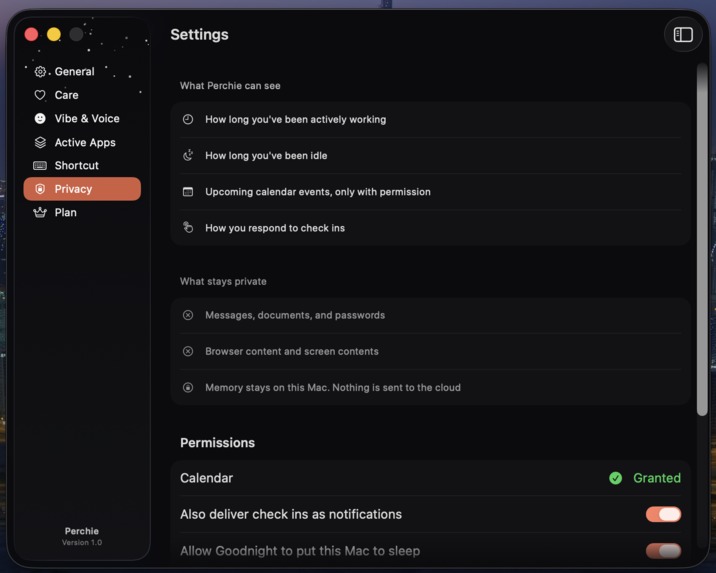The image size is (716, 573).
Task: Click the clock icon beside actively working
Action: (188, 120)
